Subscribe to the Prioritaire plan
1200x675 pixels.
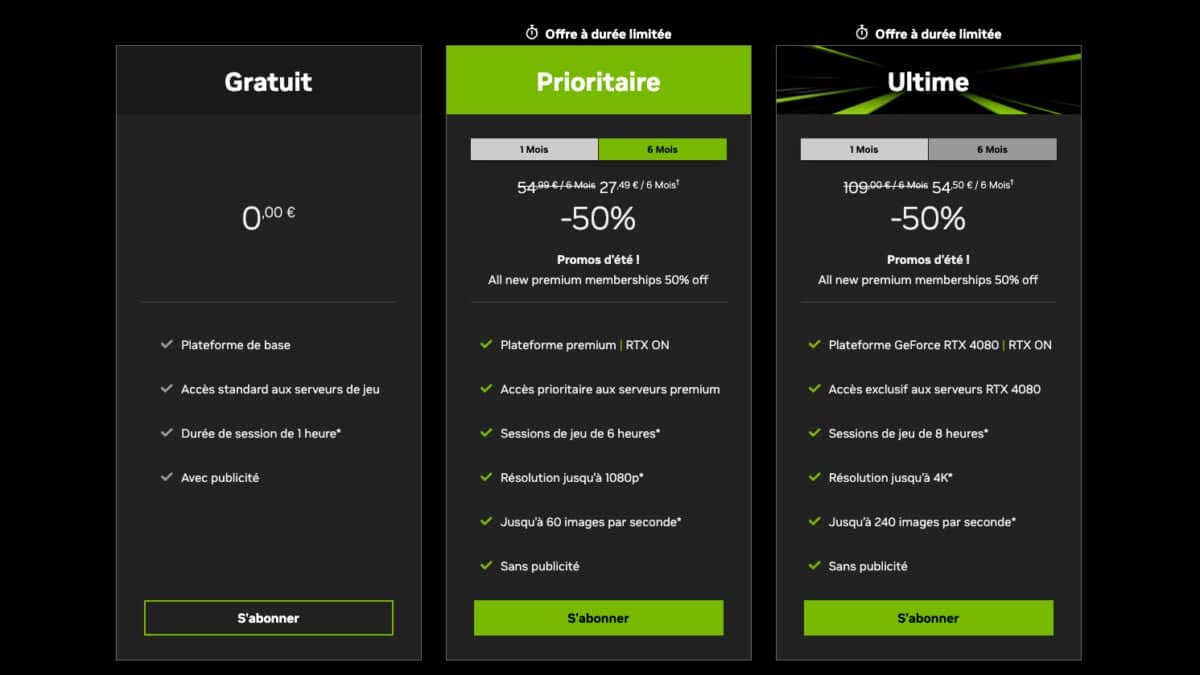click(x=598, y=618)
